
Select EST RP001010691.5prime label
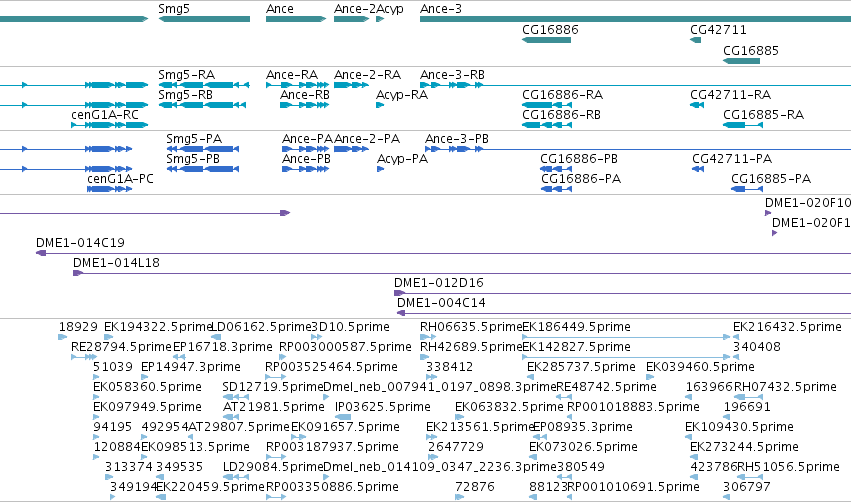[x=633, y=486]
